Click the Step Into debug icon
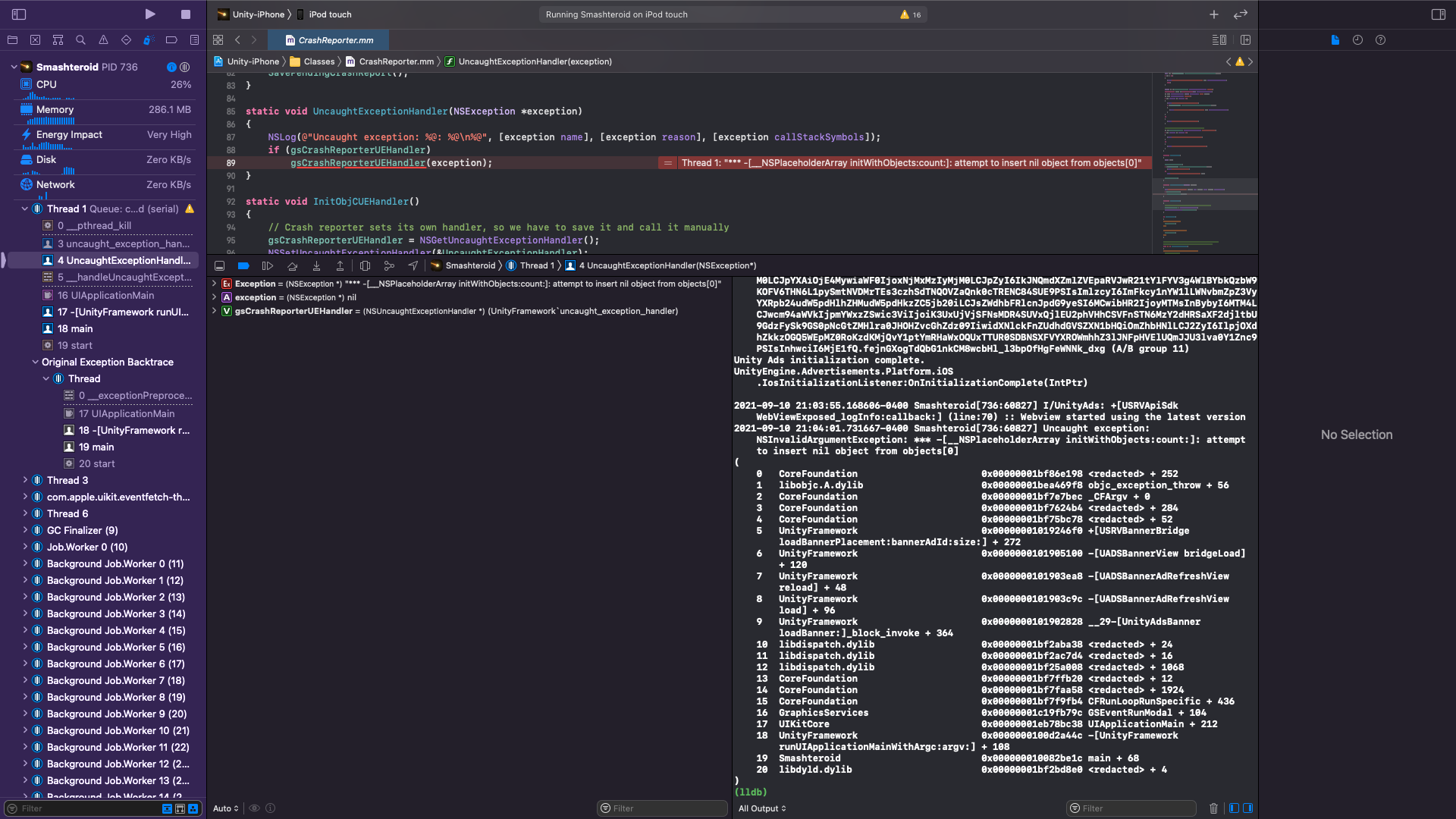Image resolution: width=1456 pixels, height=819 pixels. (316, 266)
